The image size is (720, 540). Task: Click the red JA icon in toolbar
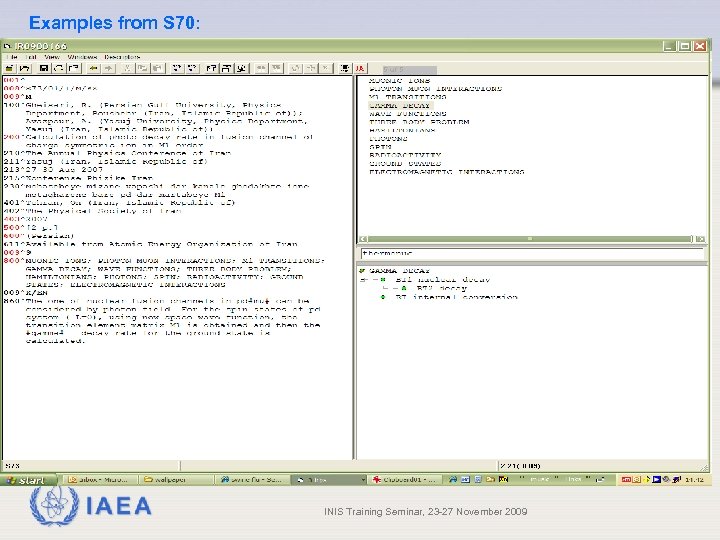(x=360, y=68)
